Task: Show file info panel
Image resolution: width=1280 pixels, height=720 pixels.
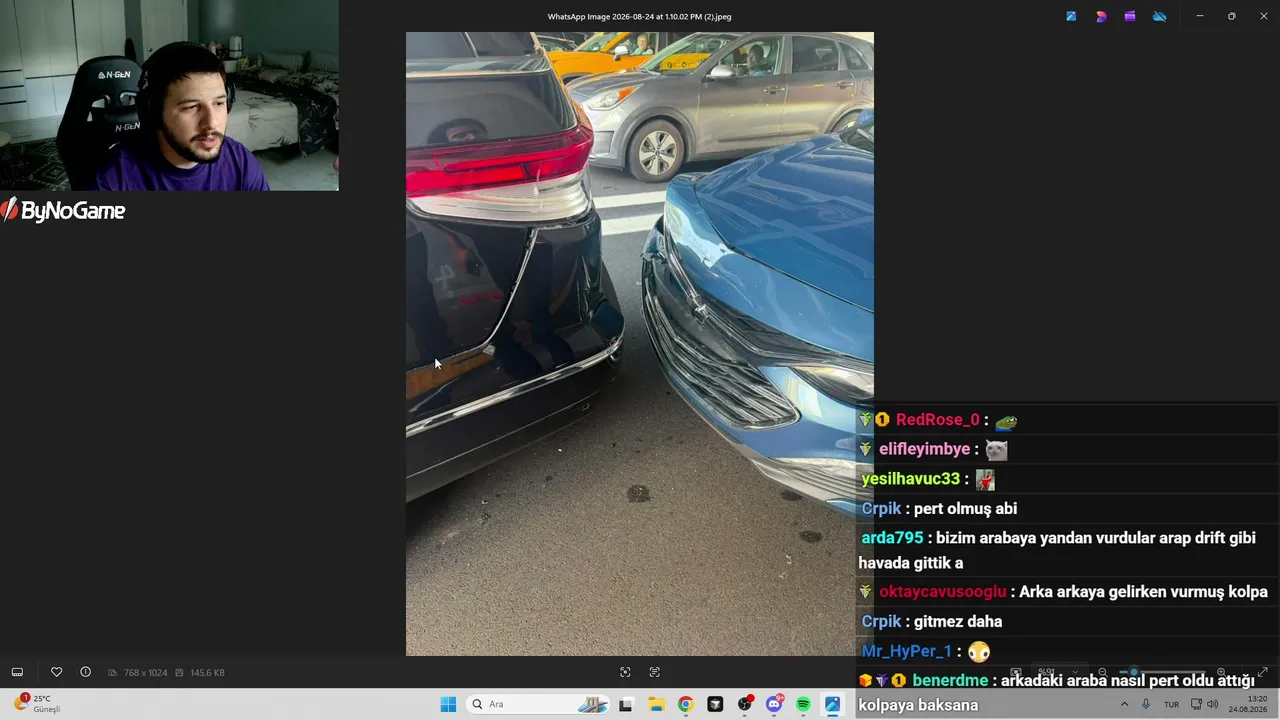Action: click(85, 672)
